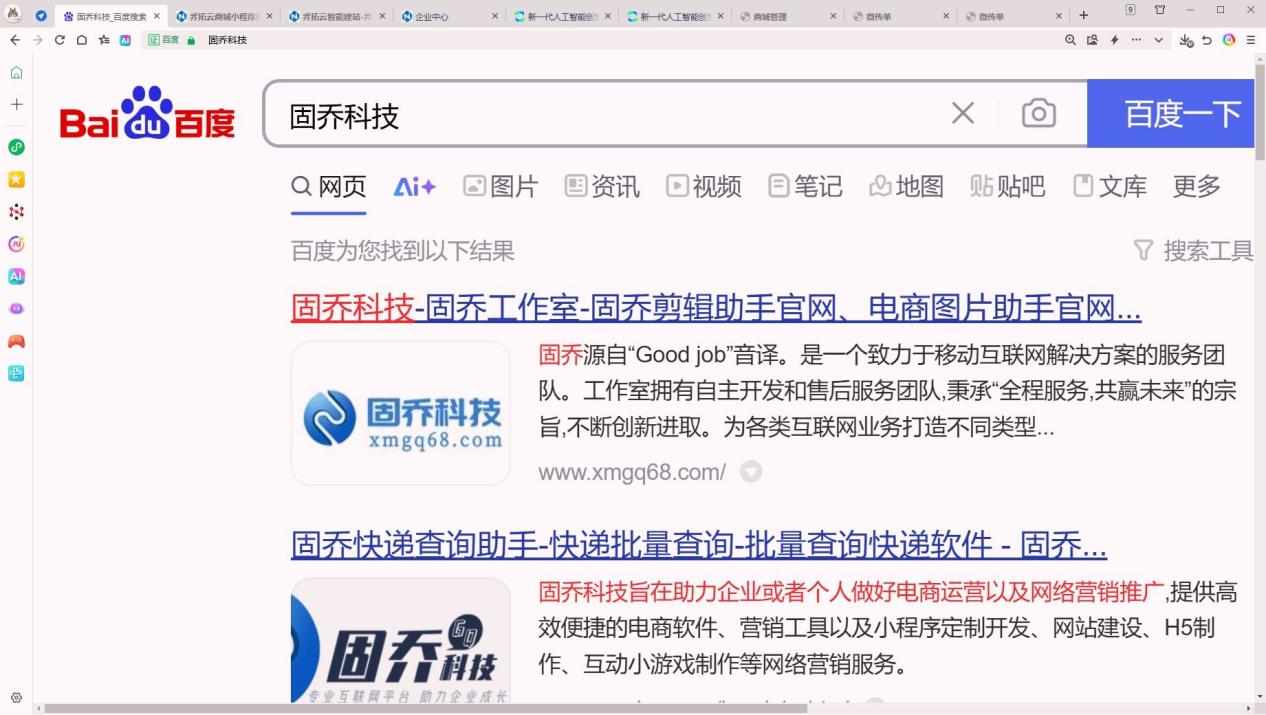
Task: Close the 固乔科技_百度搜索 browser tab
Action: click(x=157, y=16)
